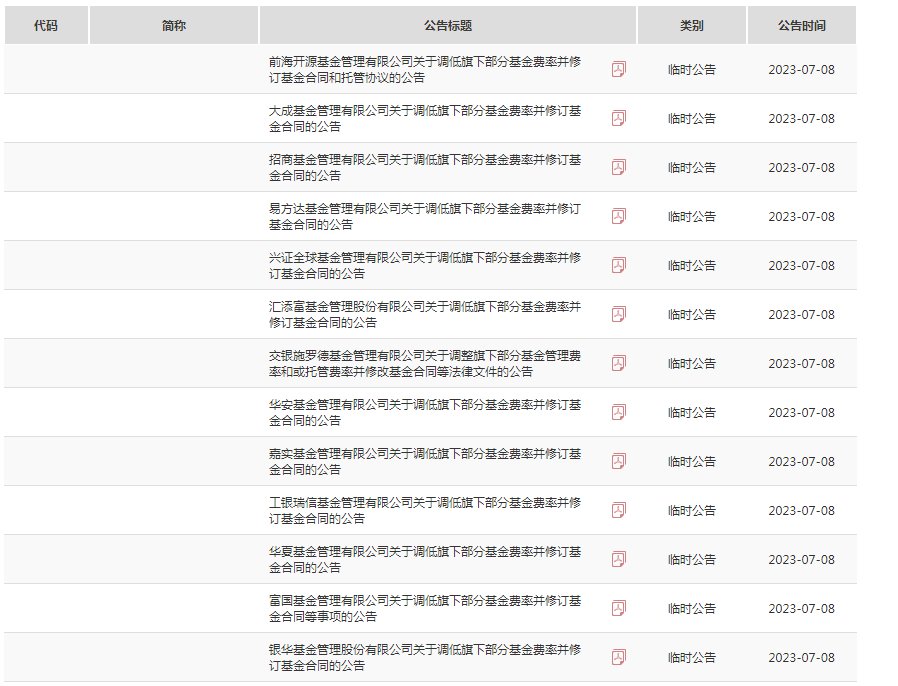Open 银华基金 fee reduction announcement link
The height and width of the screenshot is (686, 898).
[x=425, y=657]
